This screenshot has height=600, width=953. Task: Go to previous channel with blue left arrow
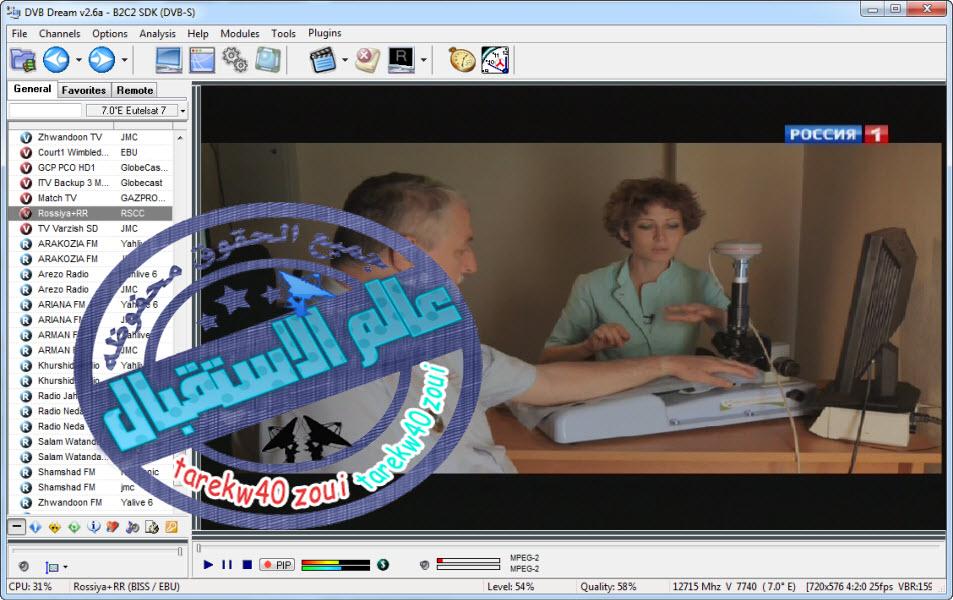[x=56, y=60]
